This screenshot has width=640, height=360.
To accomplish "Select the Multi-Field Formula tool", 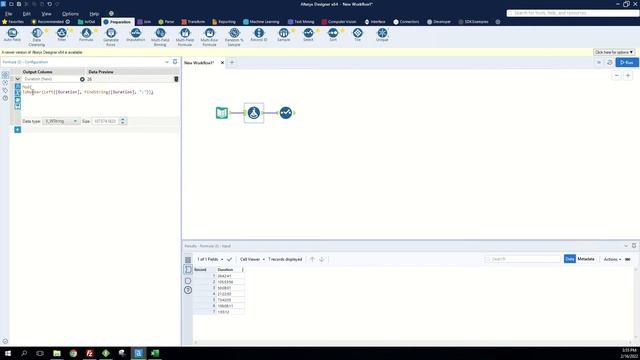I will 185,37.
